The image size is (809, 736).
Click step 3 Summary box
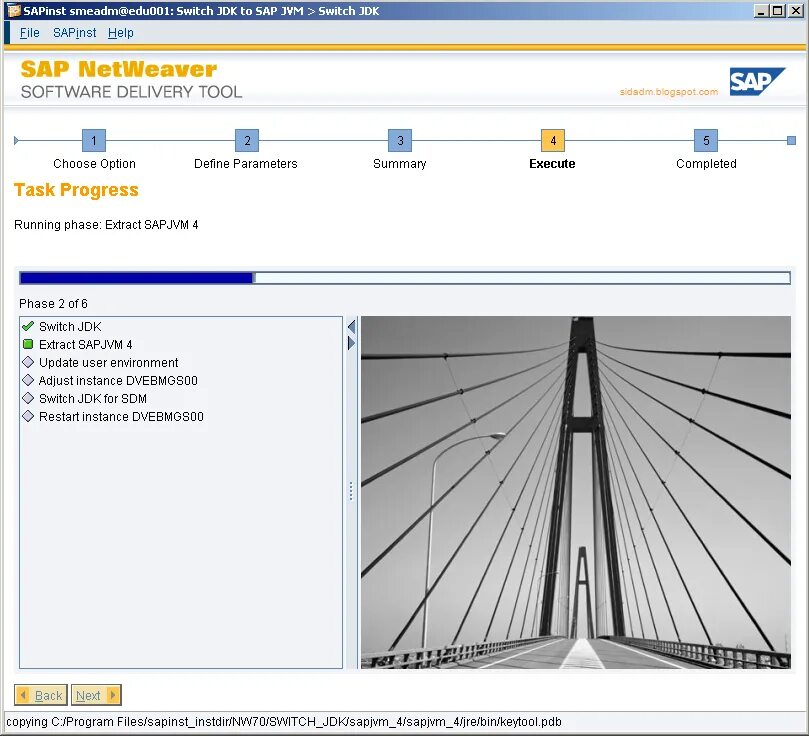click(x=400, y=140)
